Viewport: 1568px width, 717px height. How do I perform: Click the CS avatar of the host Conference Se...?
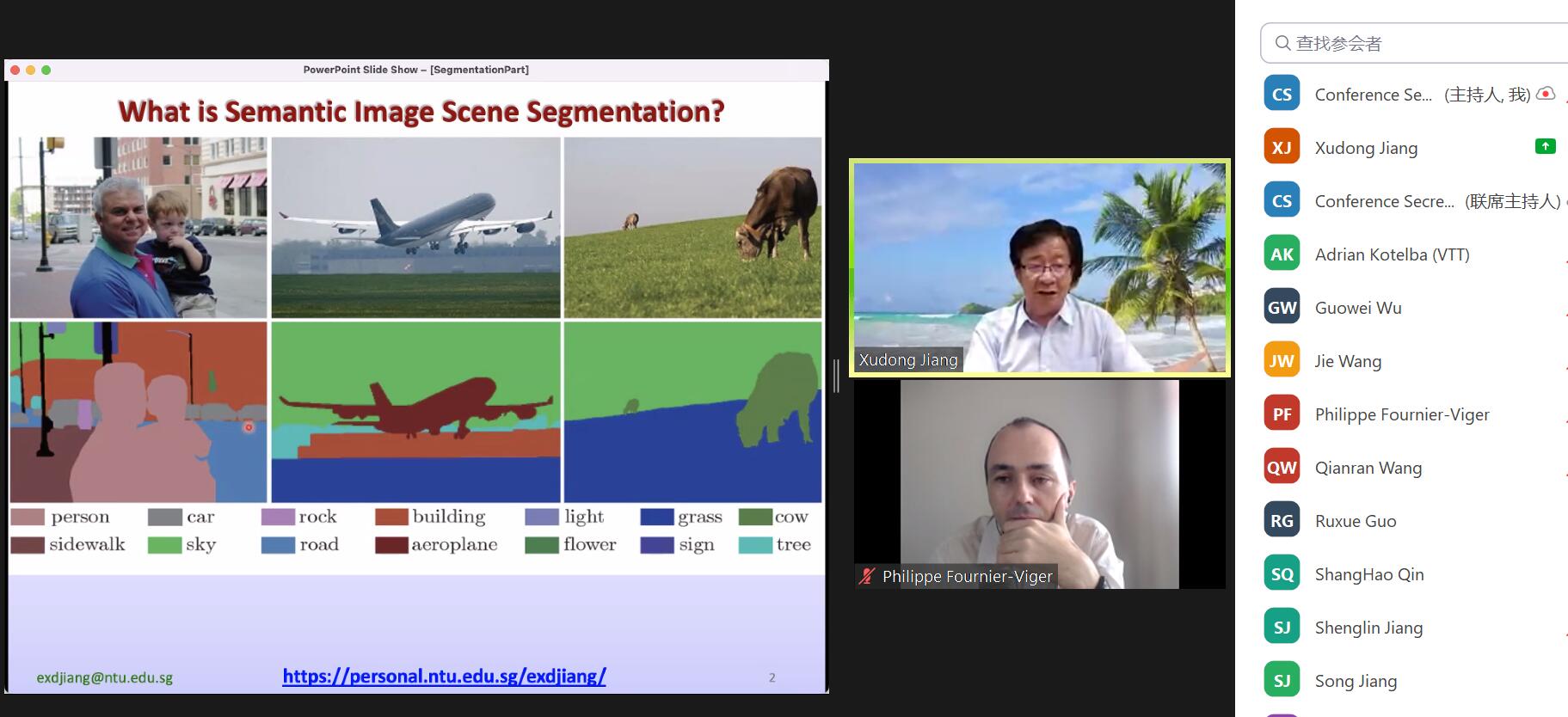pos(1282,94)
